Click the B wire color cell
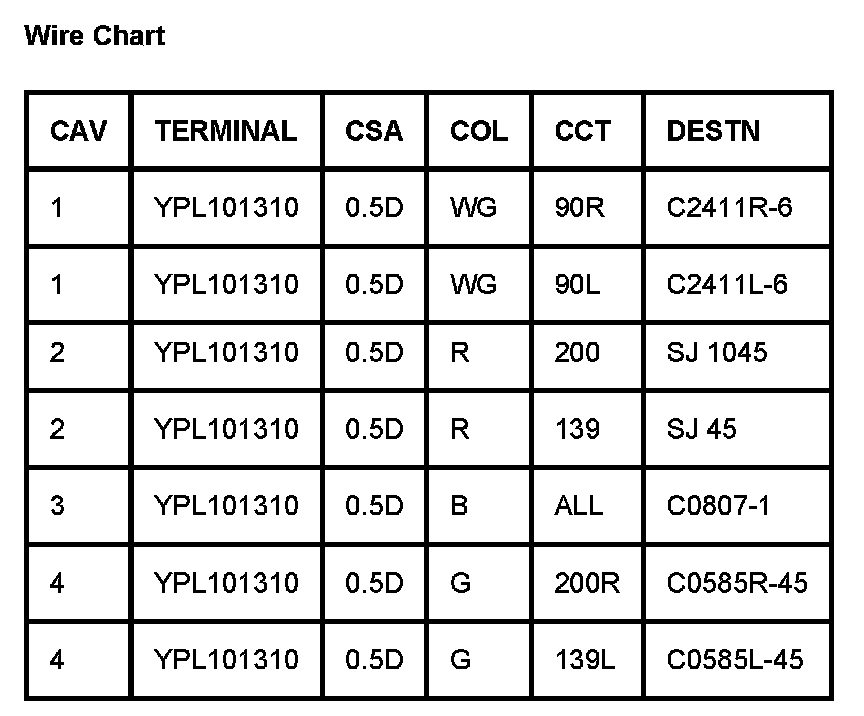Image resolution: width=864 pixels, height=716 pixels. pyautogui.click(x=459, y=505)
